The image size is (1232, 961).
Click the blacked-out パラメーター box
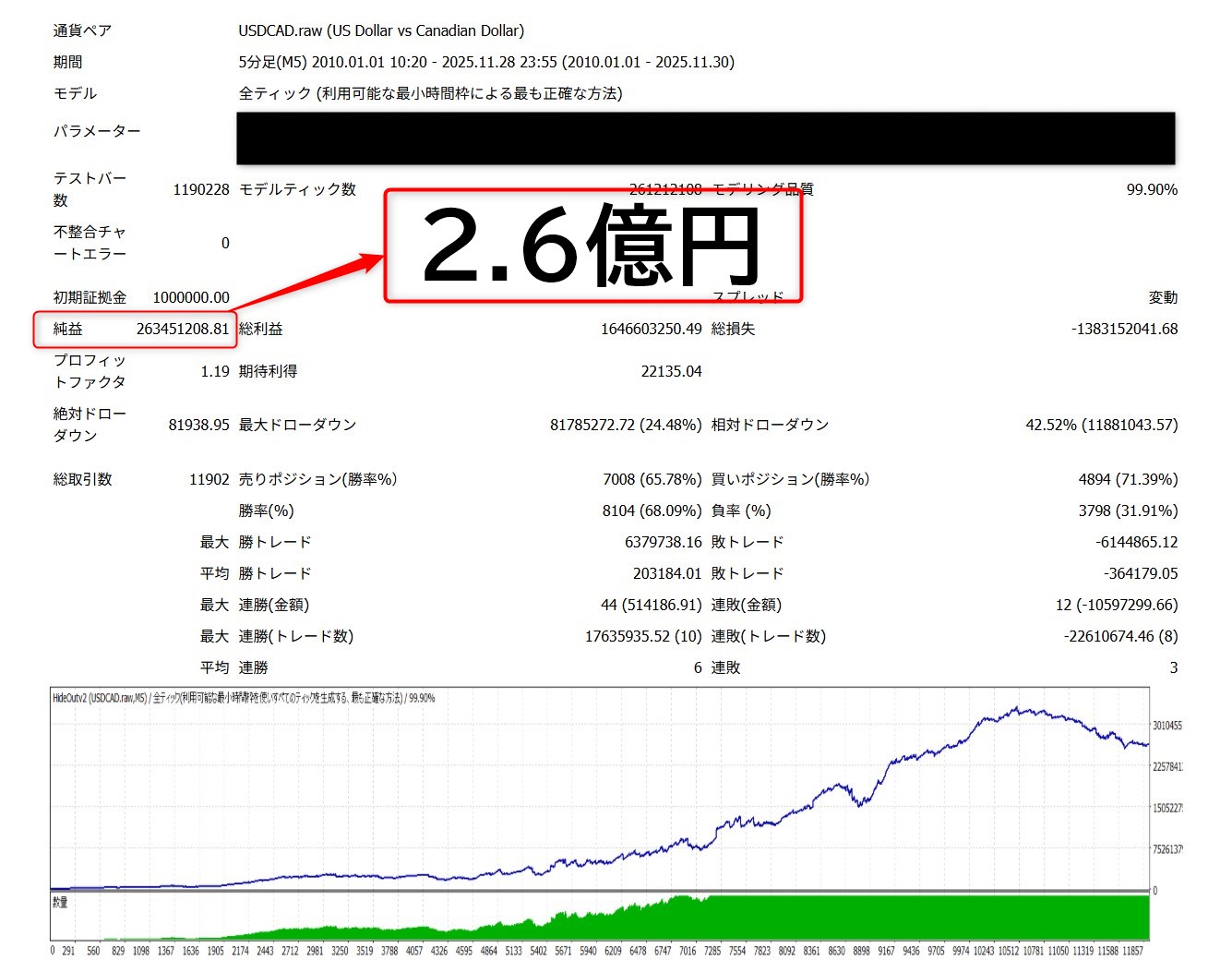(705, 138)
